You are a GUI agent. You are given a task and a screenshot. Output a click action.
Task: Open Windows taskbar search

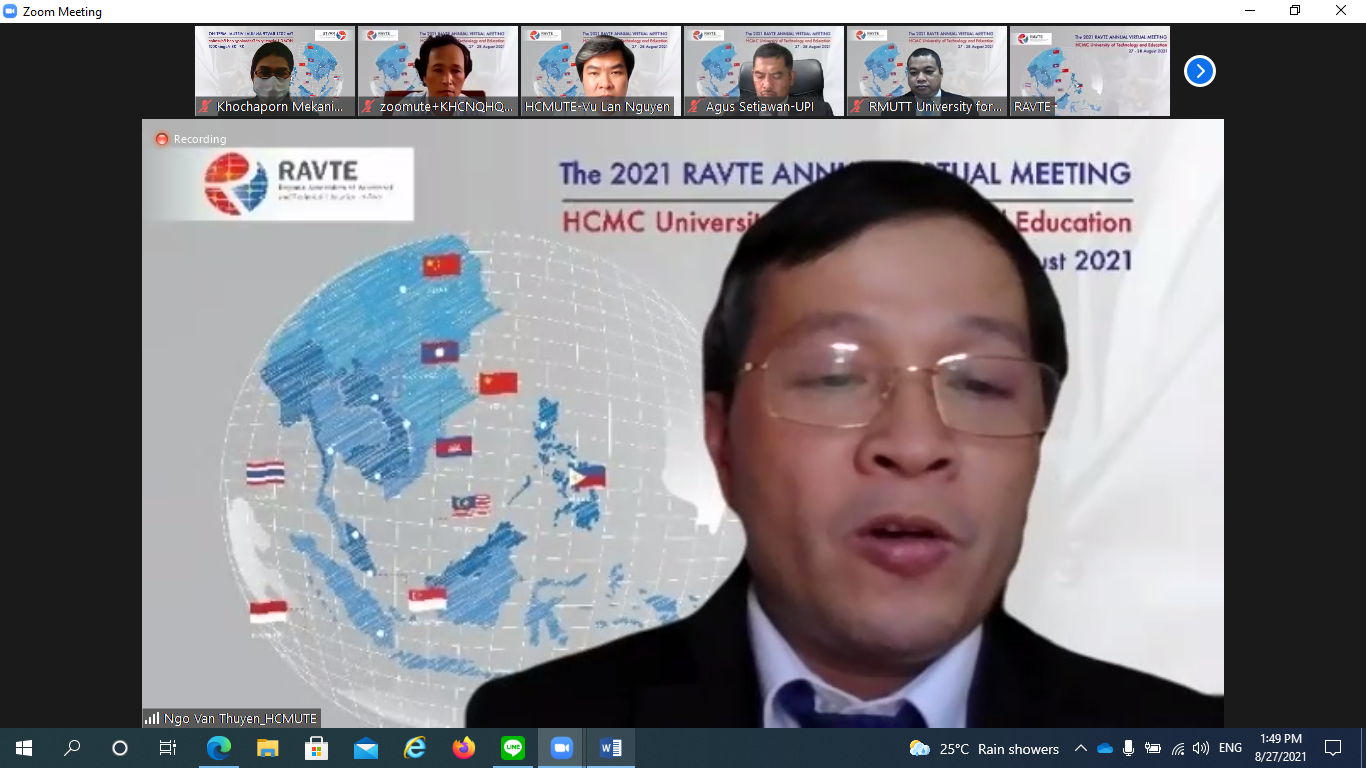(x=72, y=748)
